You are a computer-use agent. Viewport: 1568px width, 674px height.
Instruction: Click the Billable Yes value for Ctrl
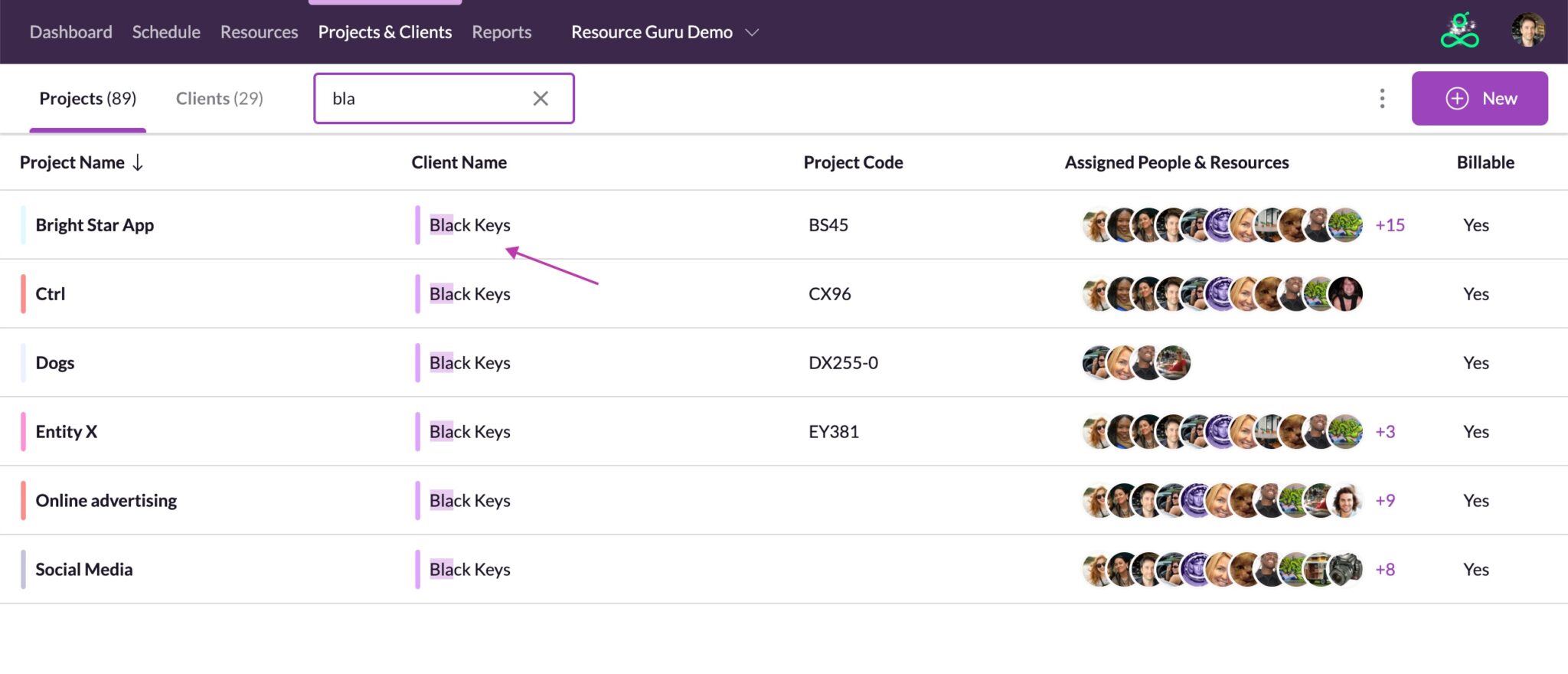[x=1476, y=294]
